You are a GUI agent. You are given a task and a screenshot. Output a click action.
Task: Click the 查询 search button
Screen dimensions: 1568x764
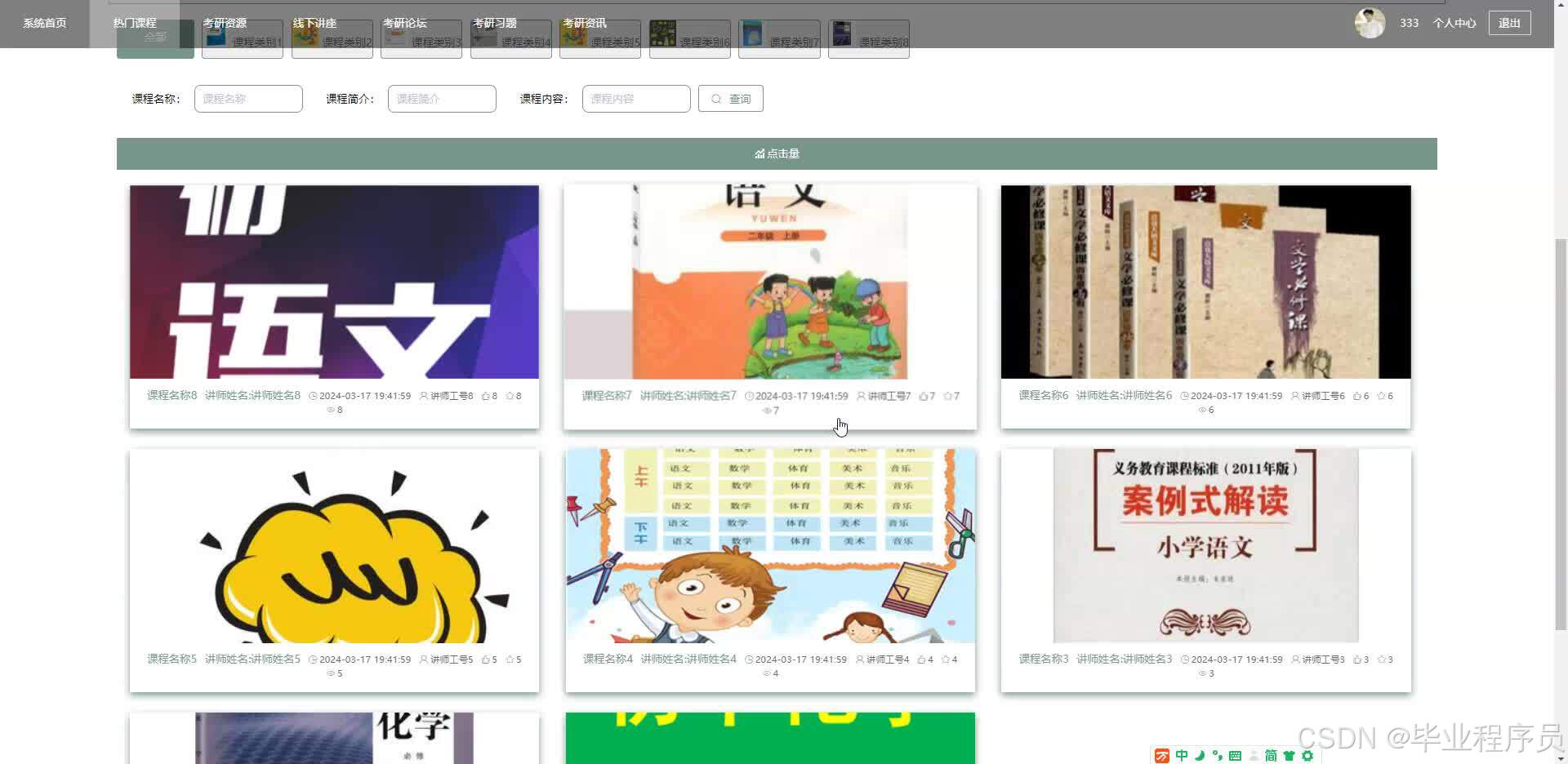(731, 99)
